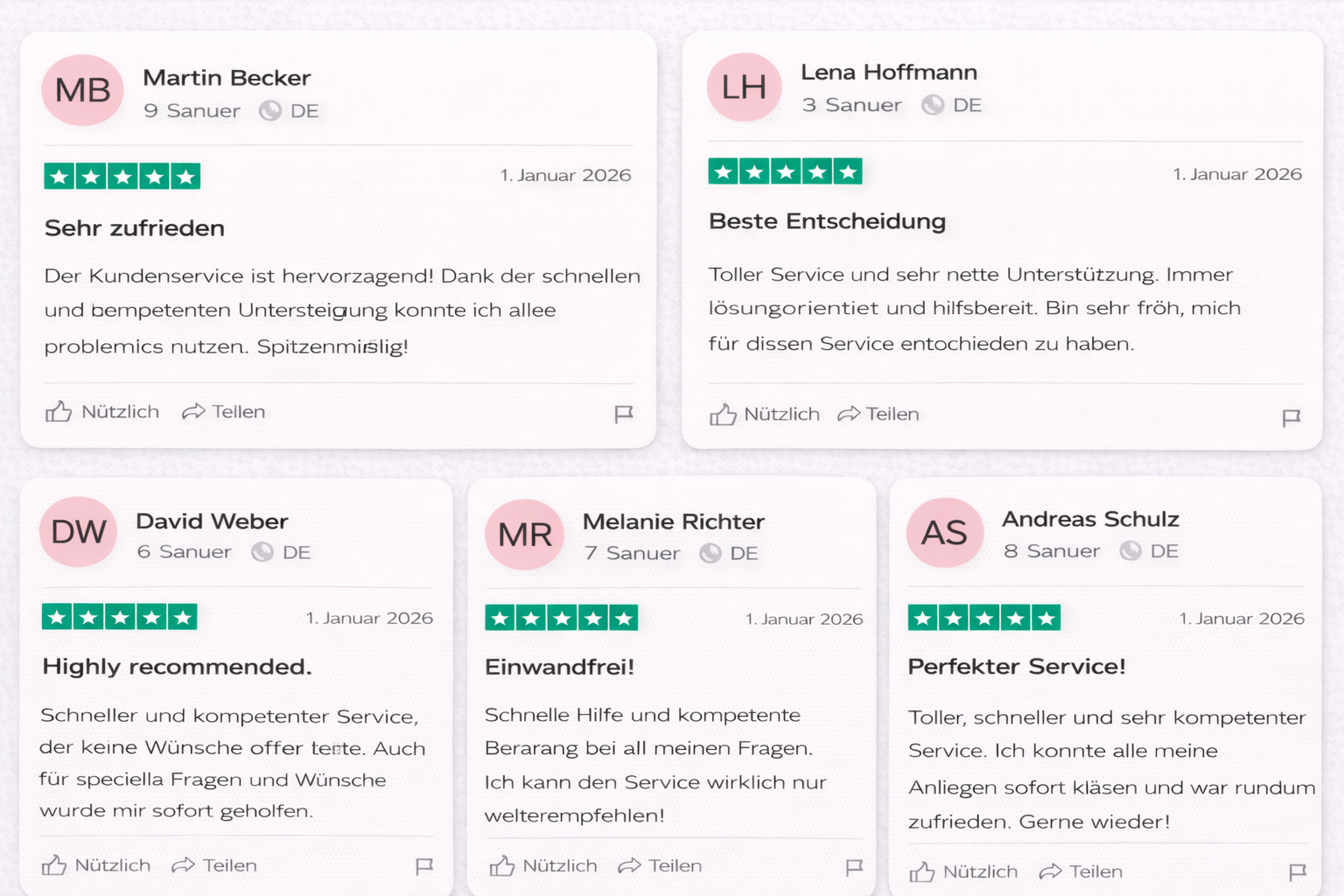Flag Andreas Schulz's review

[1298, 871]
